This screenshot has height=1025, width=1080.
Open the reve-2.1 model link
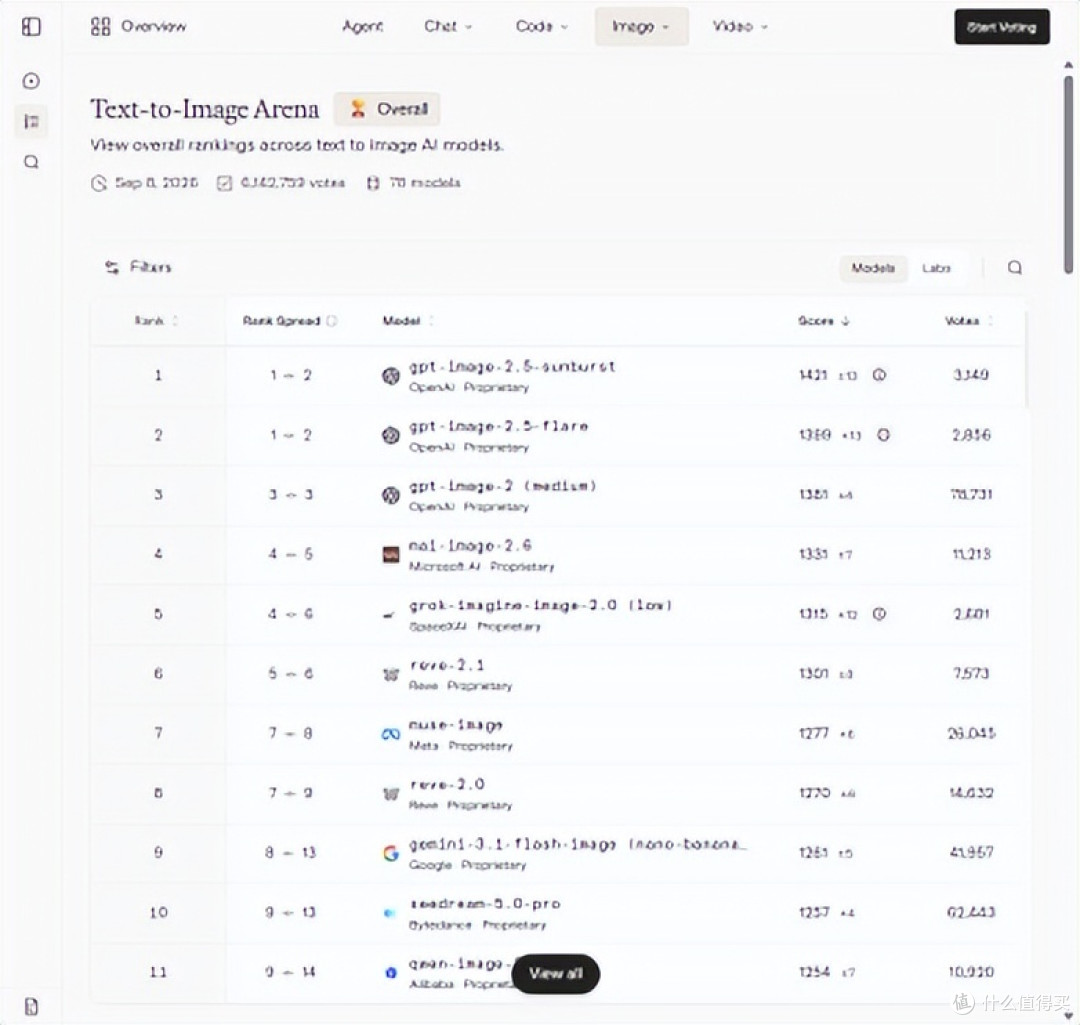pos(447,665)
